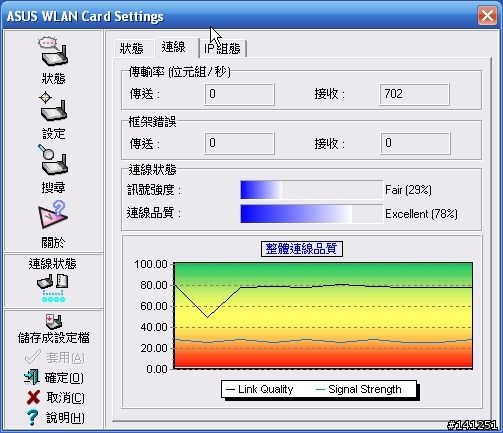The width and height of the screenshot is (503, 433).
Task: Click the 框架錯誤 接收 value field
Action: point(415,143)
